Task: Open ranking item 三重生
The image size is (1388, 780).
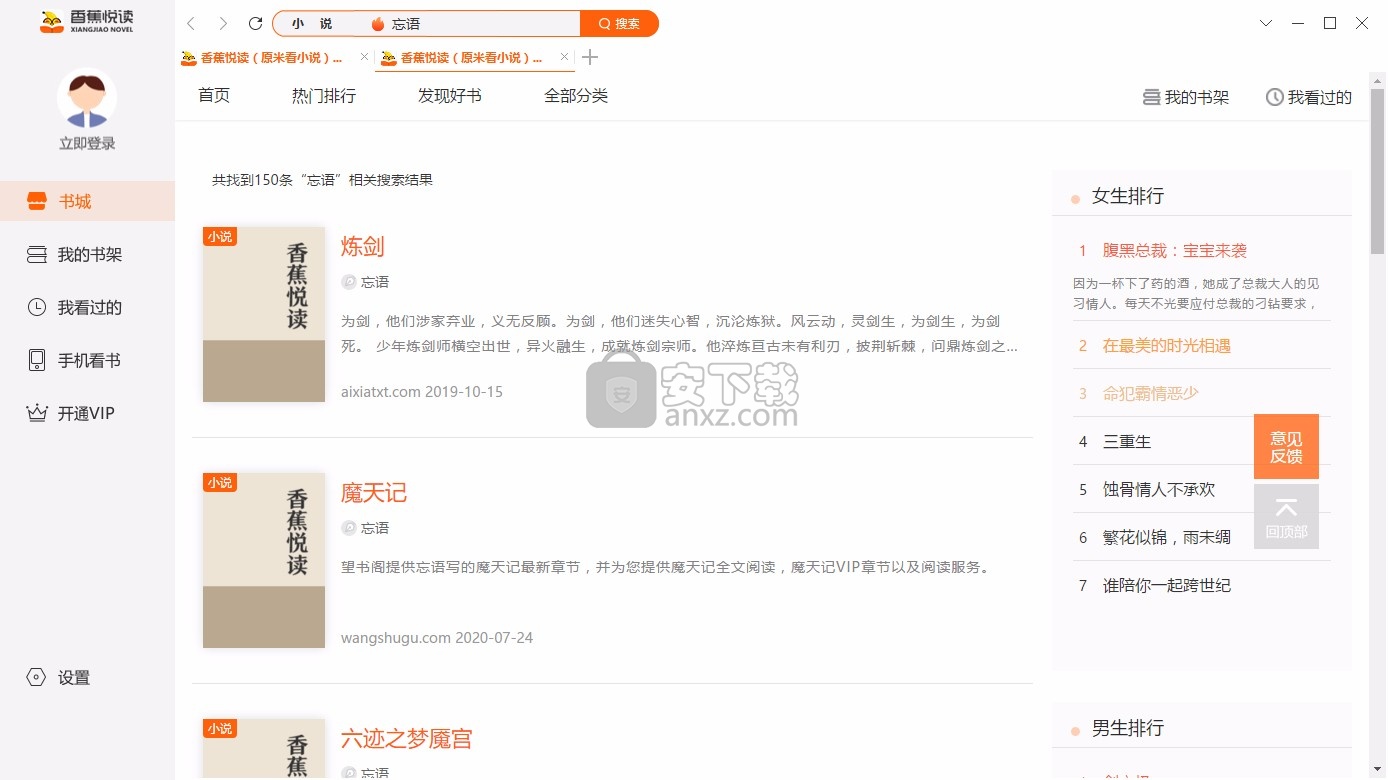Action: [x=1127, y=441]
